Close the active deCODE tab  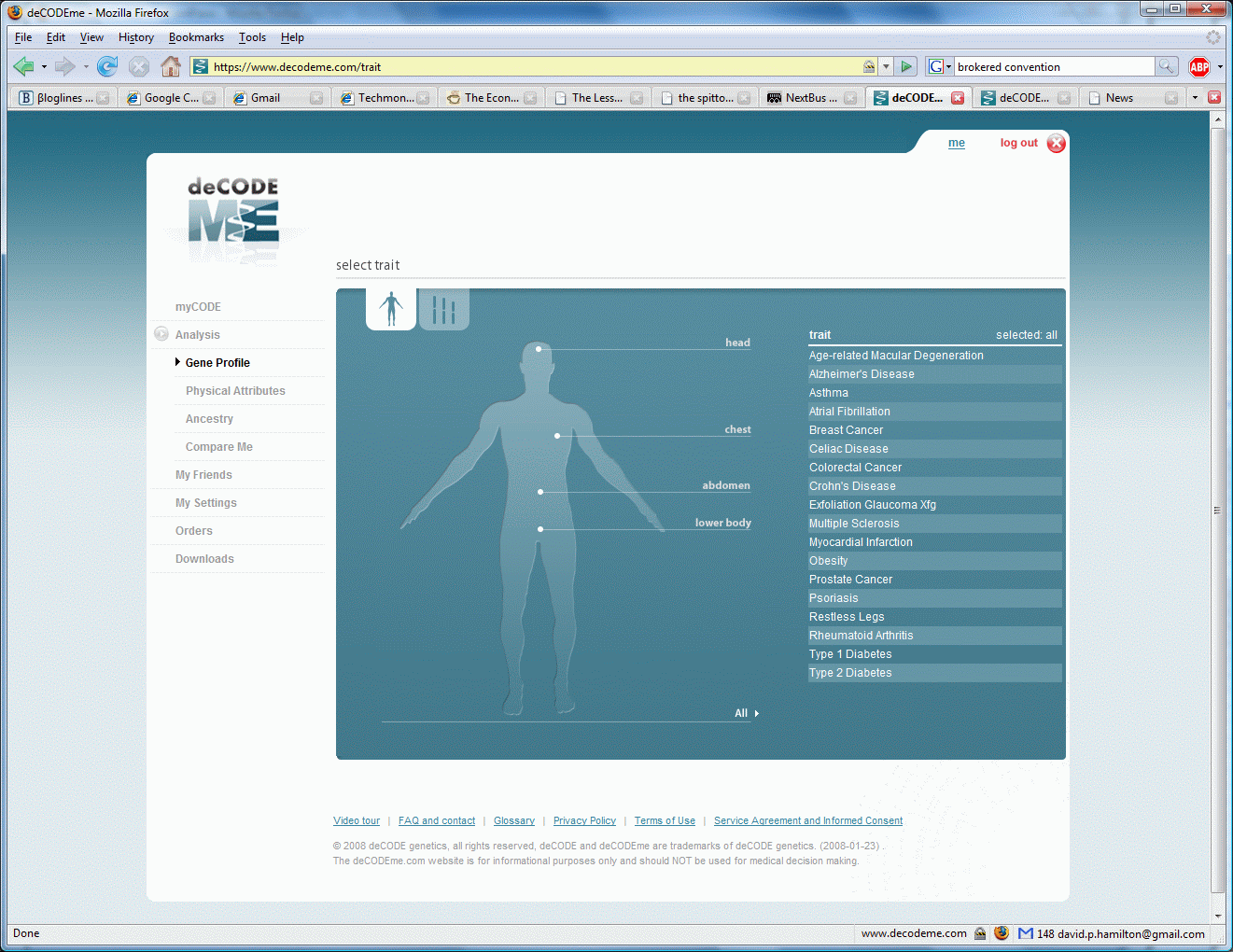click(x=958, y=98)
